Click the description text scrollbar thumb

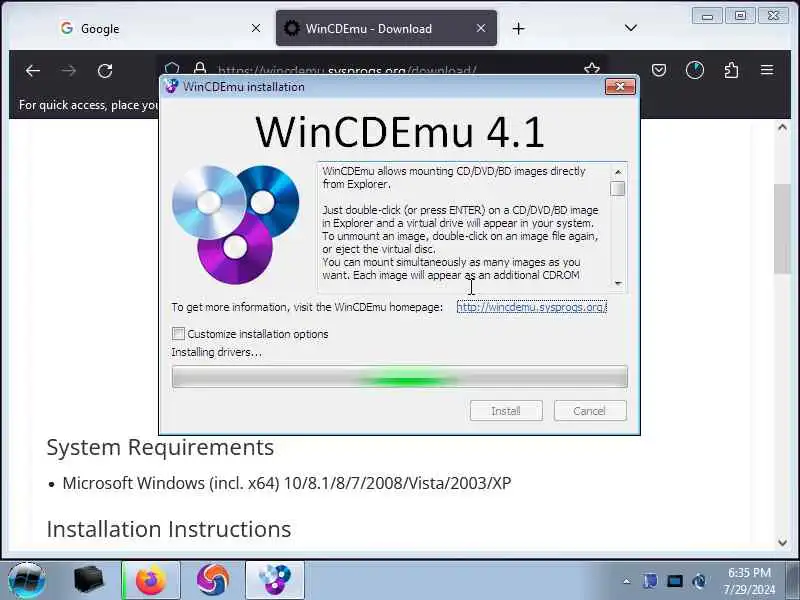[x=618, y=188]
